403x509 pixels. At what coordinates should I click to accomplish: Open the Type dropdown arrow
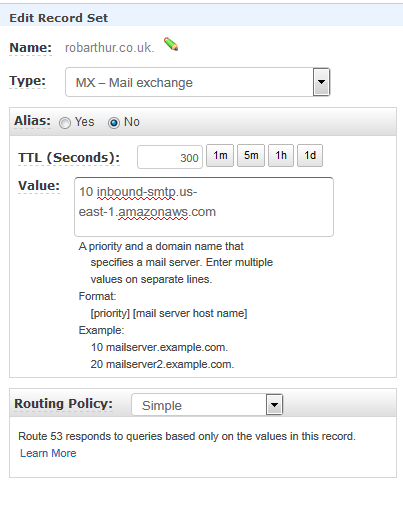[x=321, y=82]
